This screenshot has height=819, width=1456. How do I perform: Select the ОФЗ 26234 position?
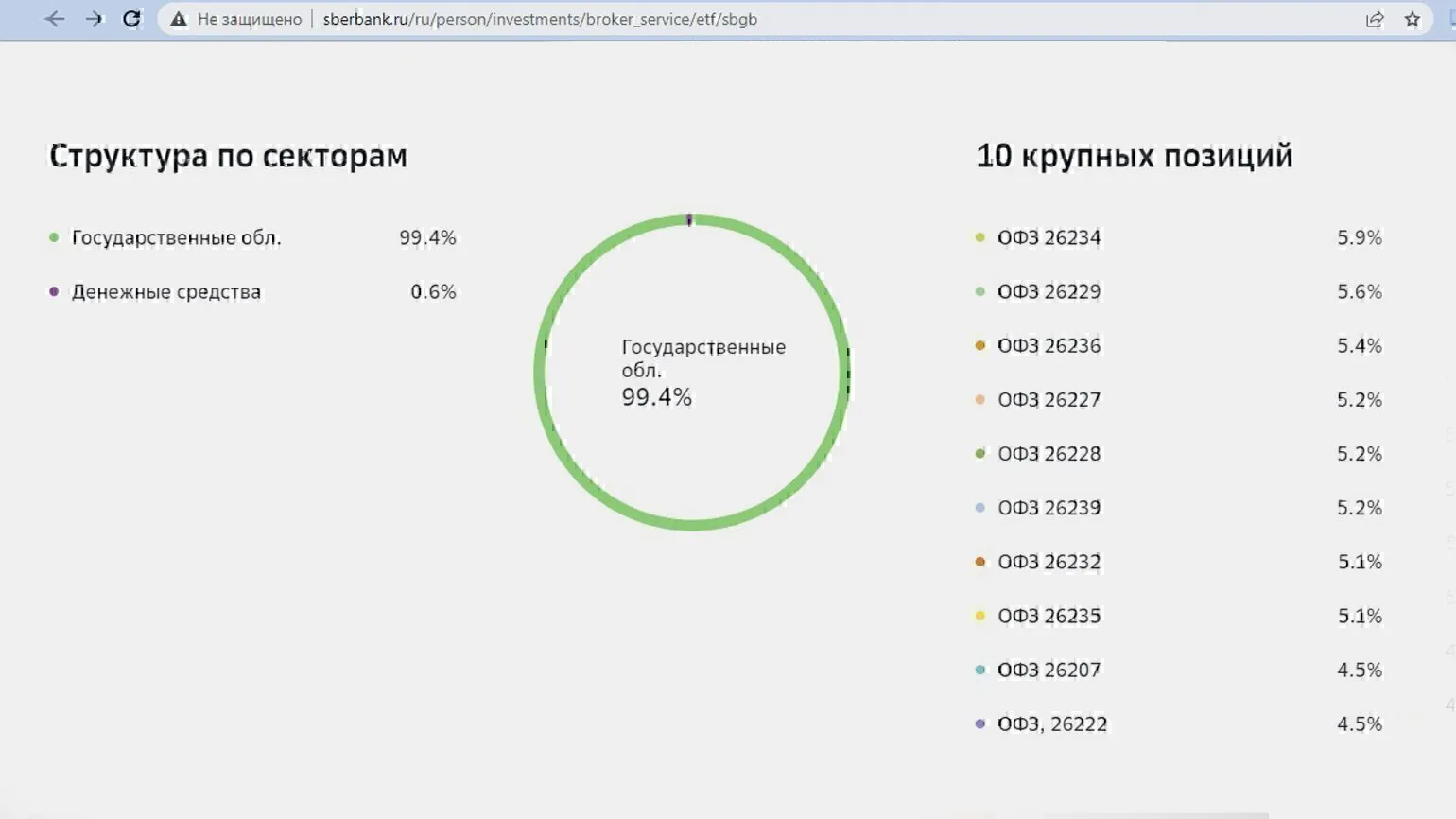(x=1049, y=237)
